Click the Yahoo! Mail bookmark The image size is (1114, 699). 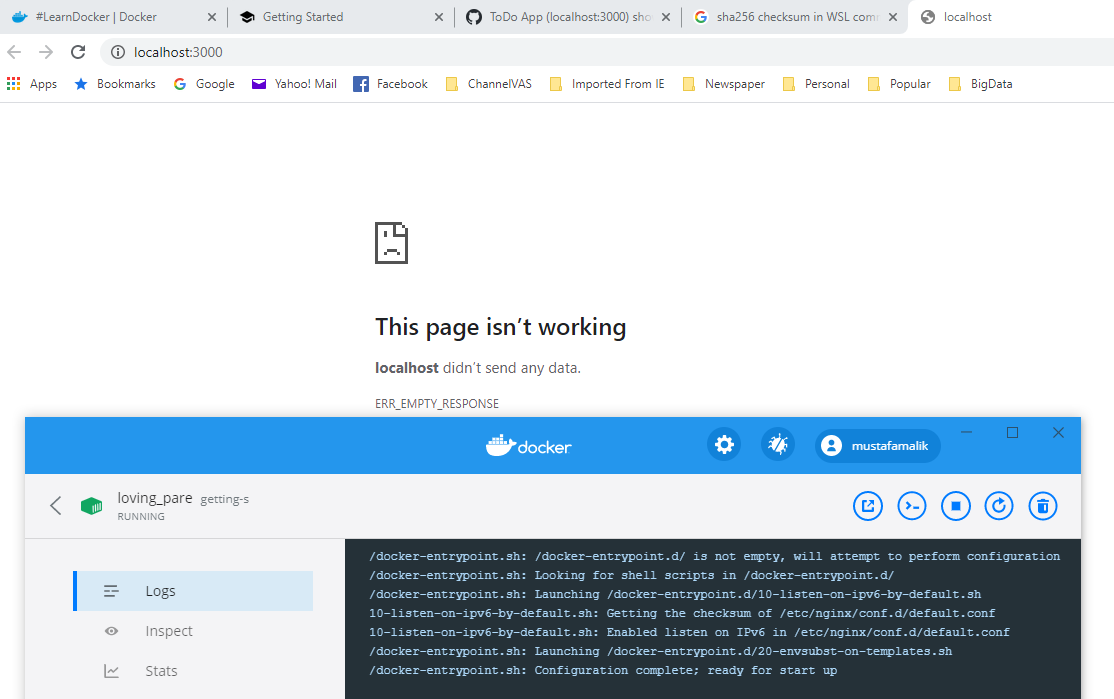tap(294, 84)
